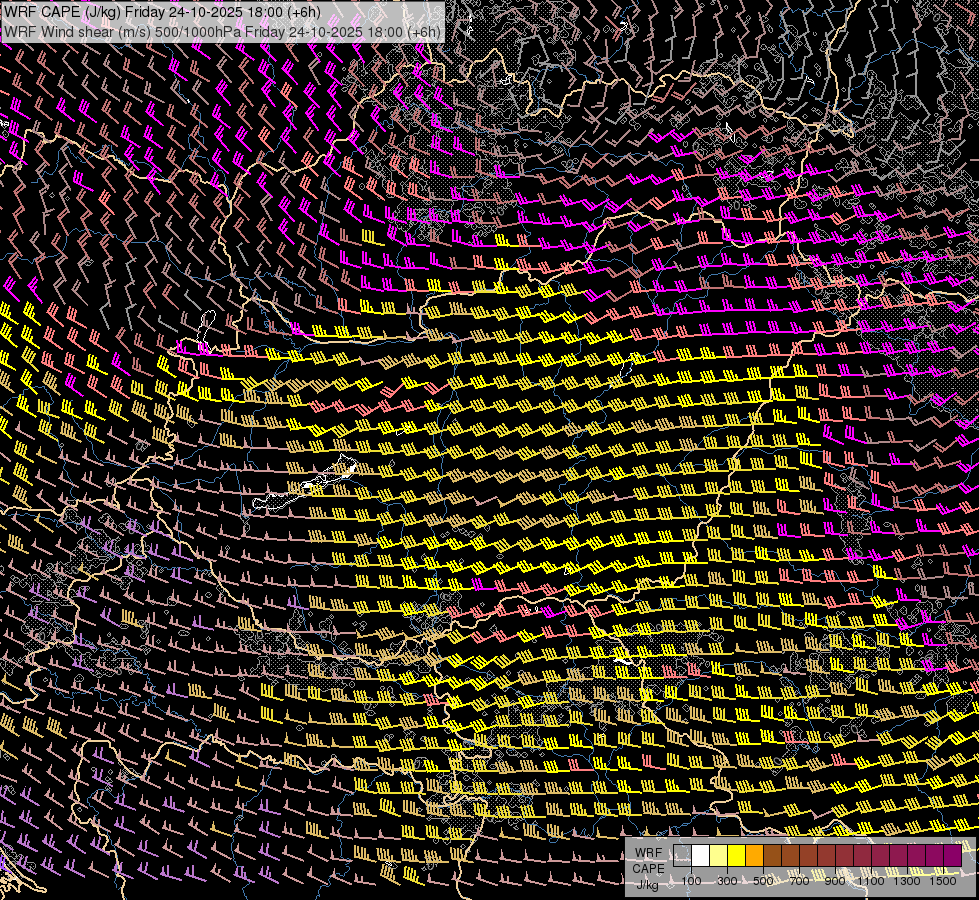Click the orange CAPE legend swatch
The width and height of the screenshot is (979, 900).
pyautogui.click(x=754, y=856)
